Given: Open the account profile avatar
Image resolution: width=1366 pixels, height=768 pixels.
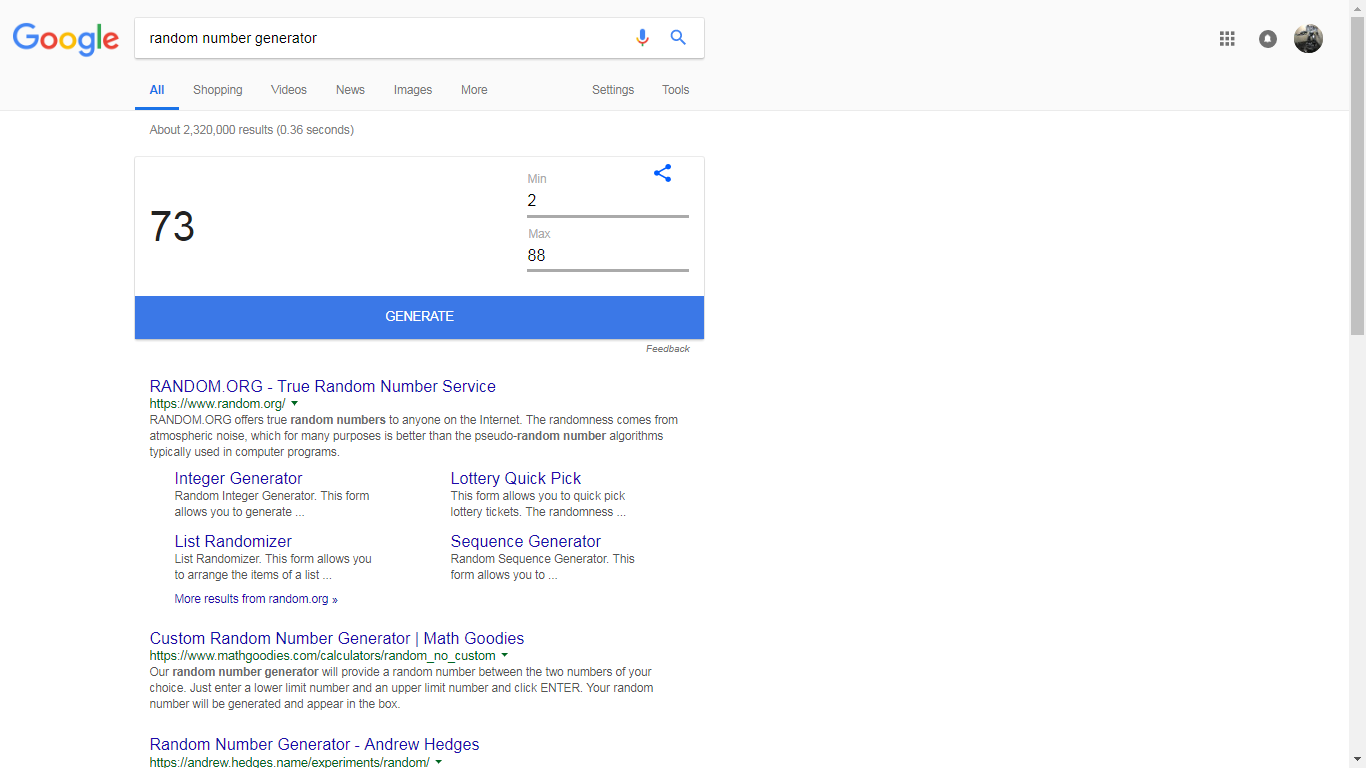Looking at the screenshot, I should (1308, 39).
